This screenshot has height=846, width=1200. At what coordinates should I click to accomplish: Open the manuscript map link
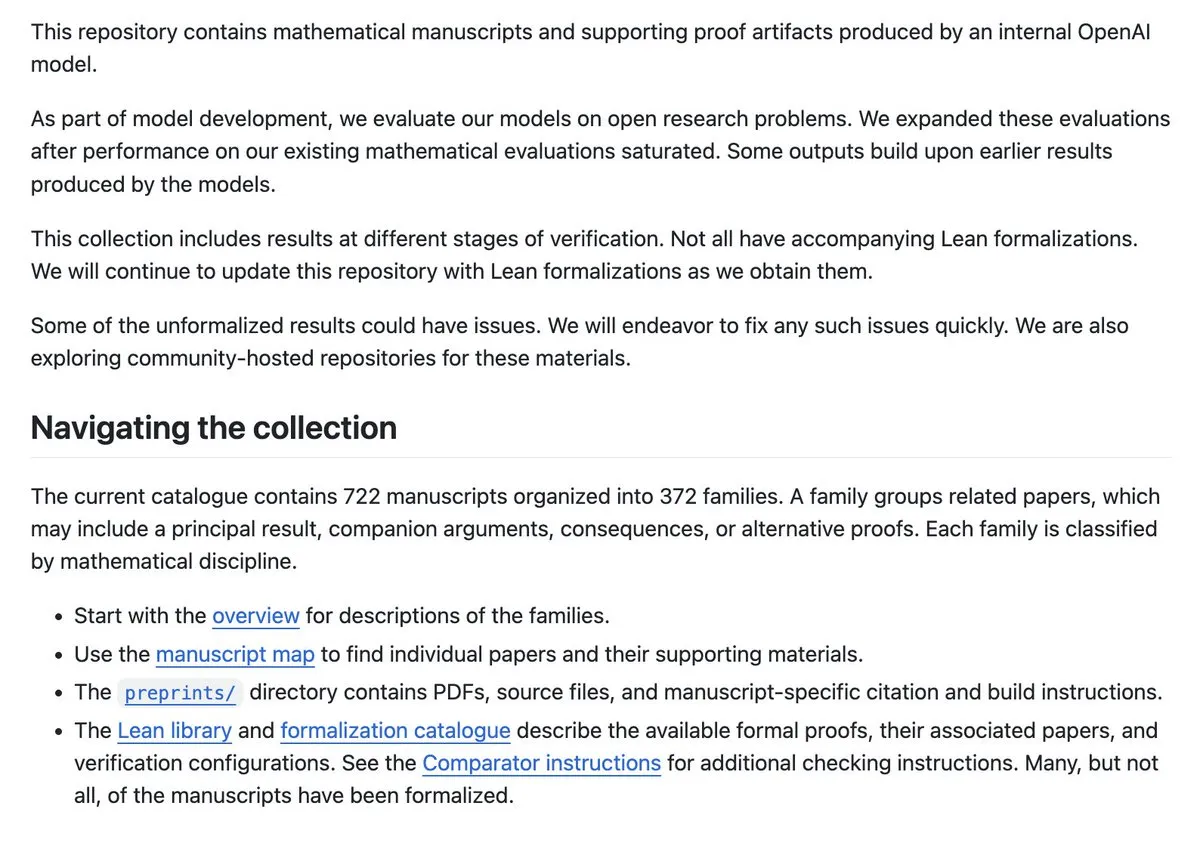coord(235,655)
